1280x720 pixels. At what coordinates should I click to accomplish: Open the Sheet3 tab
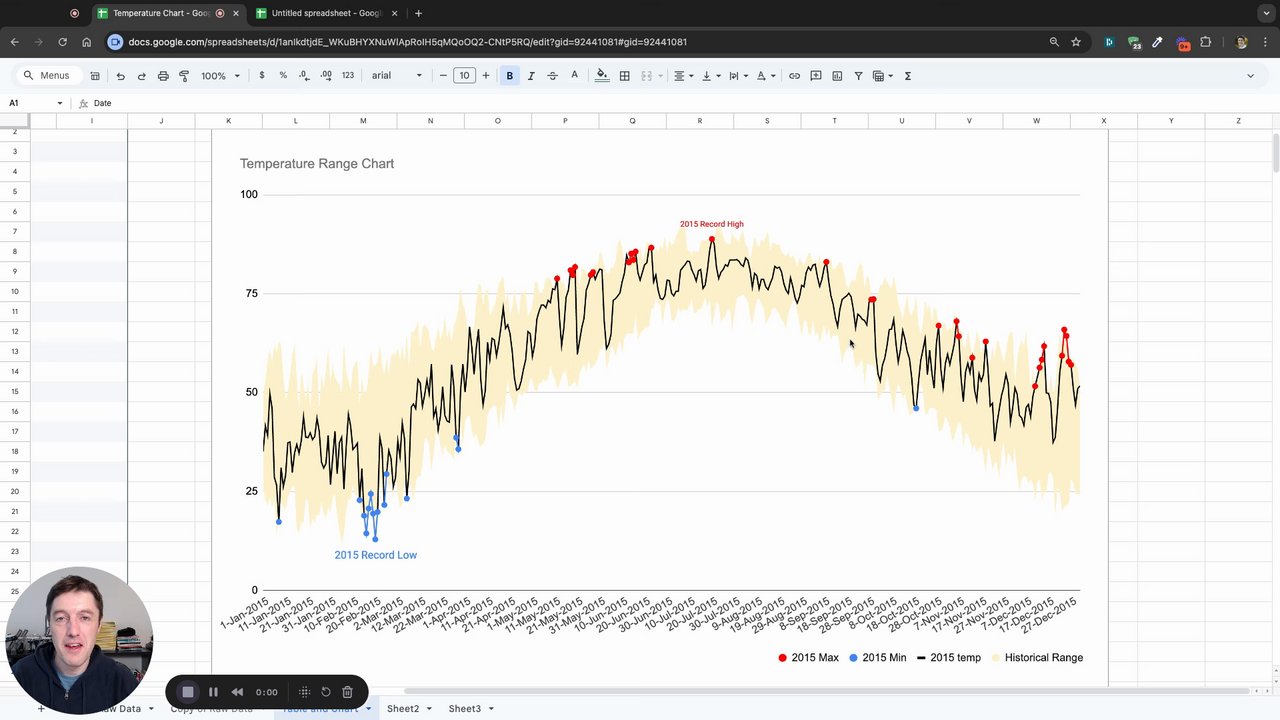pos(464,708)
